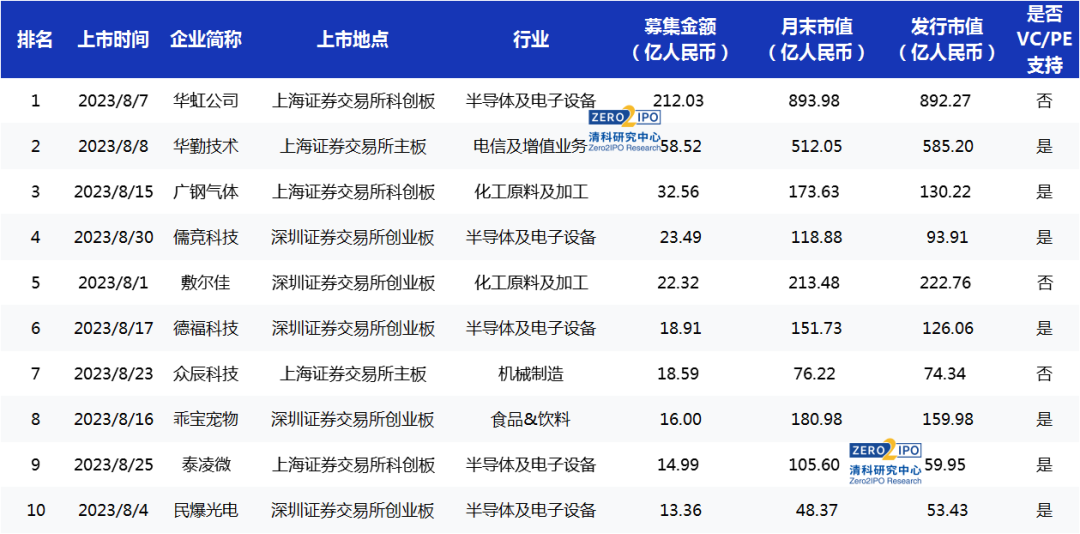Select issue market value 892.27
Viewport: 1080px width, 534px height.
tap(947, 101)
